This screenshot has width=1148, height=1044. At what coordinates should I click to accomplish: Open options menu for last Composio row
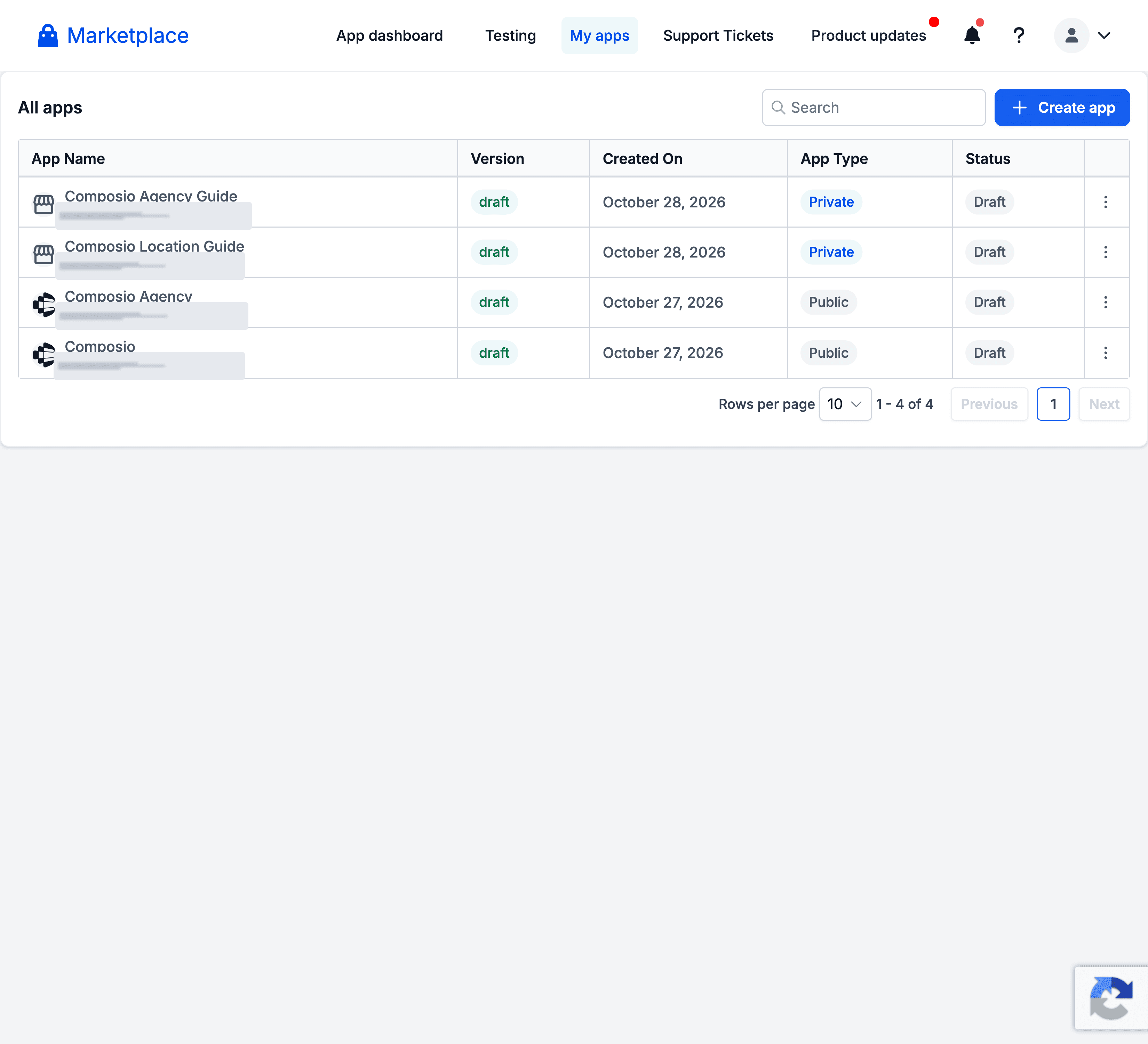(x=1105, y=353)
